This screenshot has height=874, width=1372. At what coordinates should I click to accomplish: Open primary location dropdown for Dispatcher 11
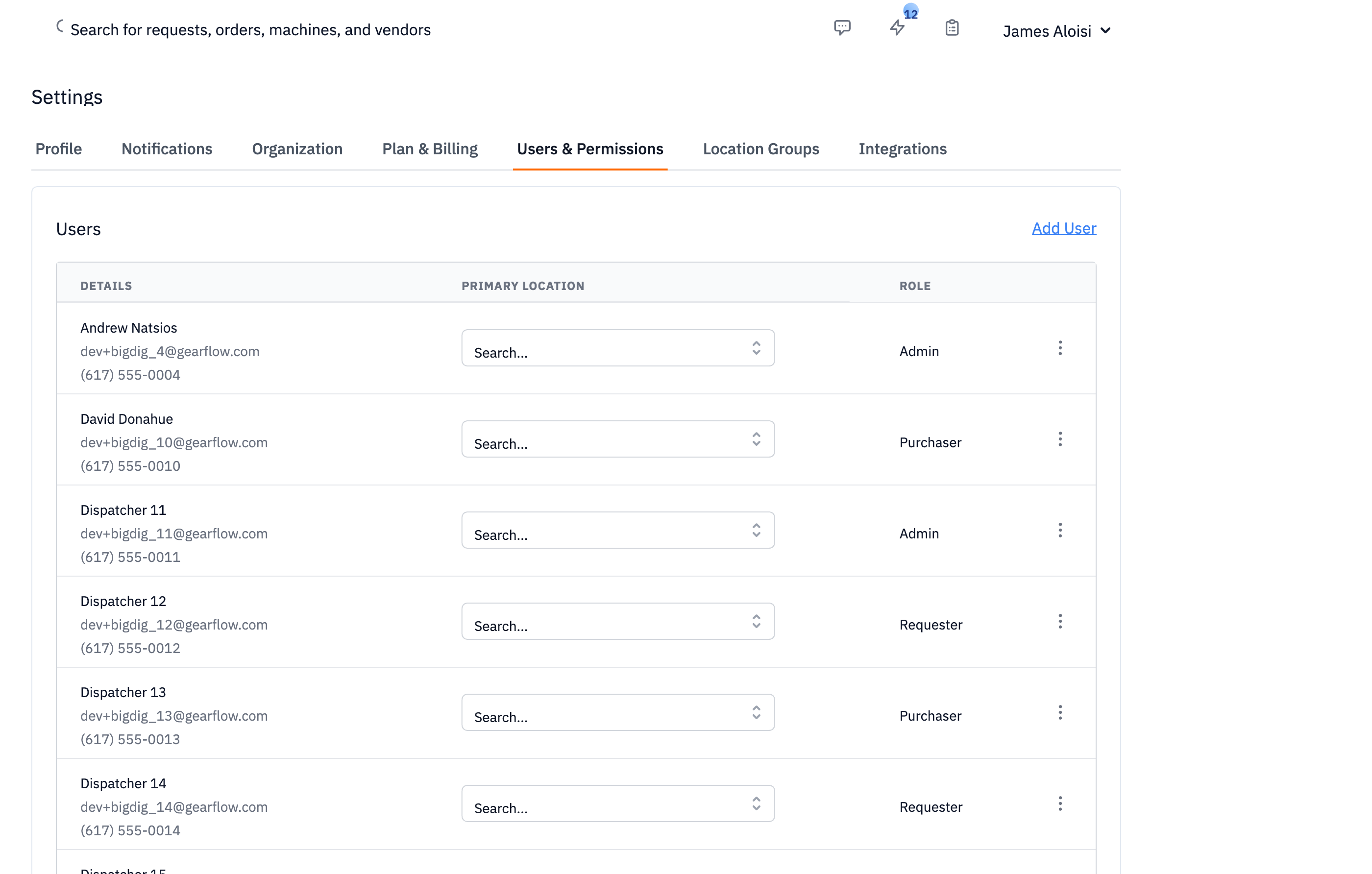617,531
